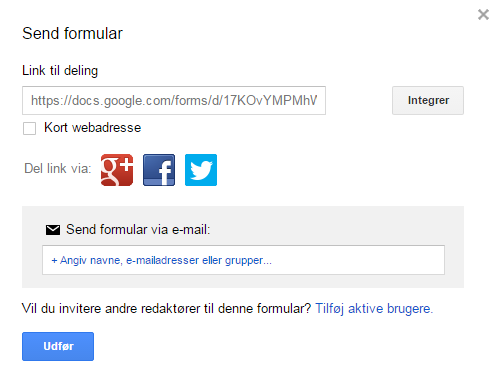Click the Kort webadresse label text
This screenshot has width=501, height=372.
point(93,128)
